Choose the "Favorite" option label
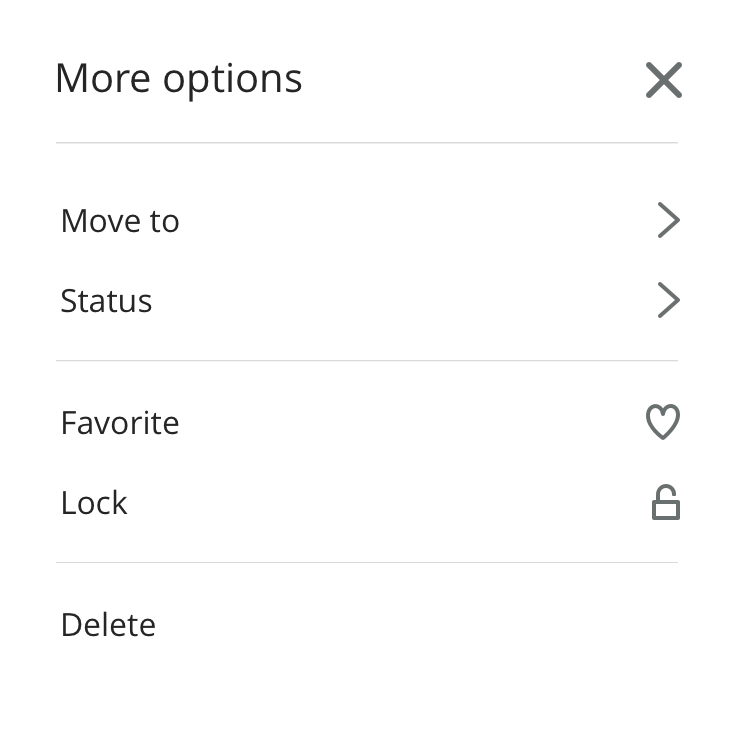This screenshot has width=740, height=738. pos(120,423)
